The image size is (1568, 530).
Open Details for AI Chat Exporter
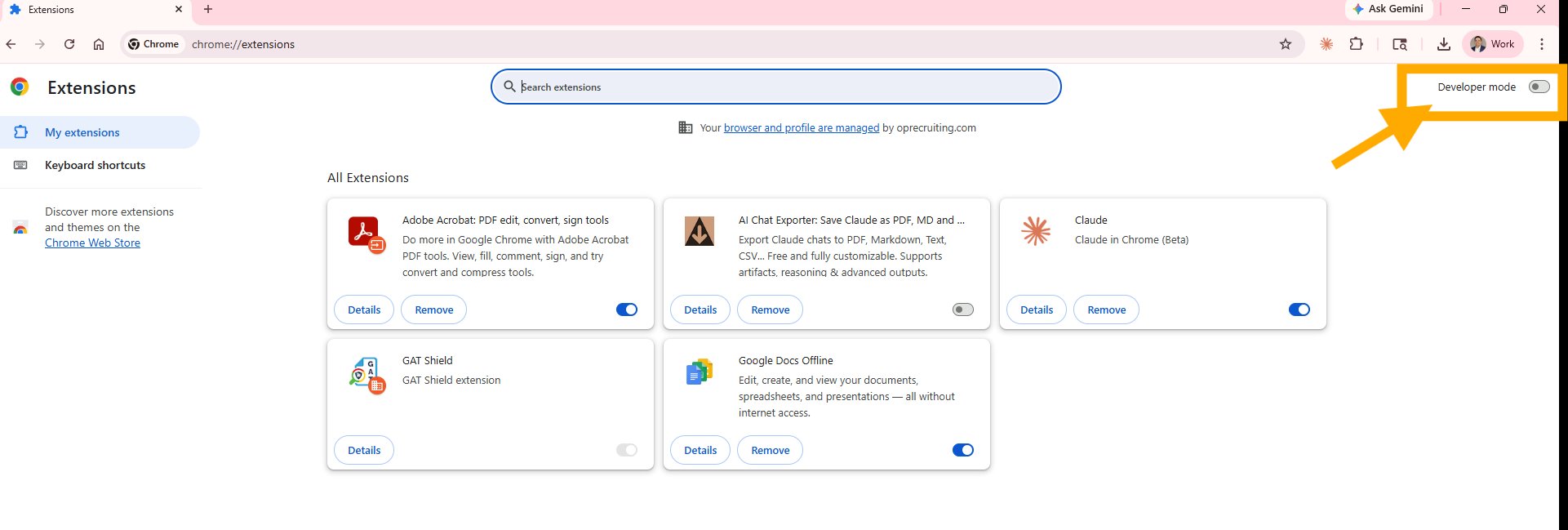[700, 310]
